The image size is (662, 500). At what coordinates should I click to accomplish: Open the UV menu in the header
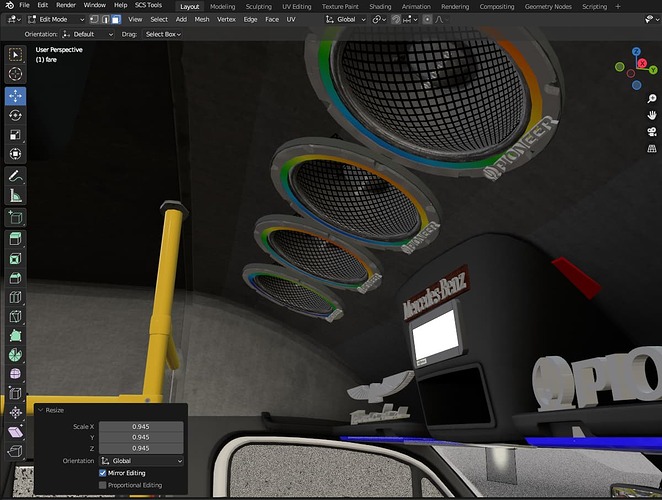(291, 19)
